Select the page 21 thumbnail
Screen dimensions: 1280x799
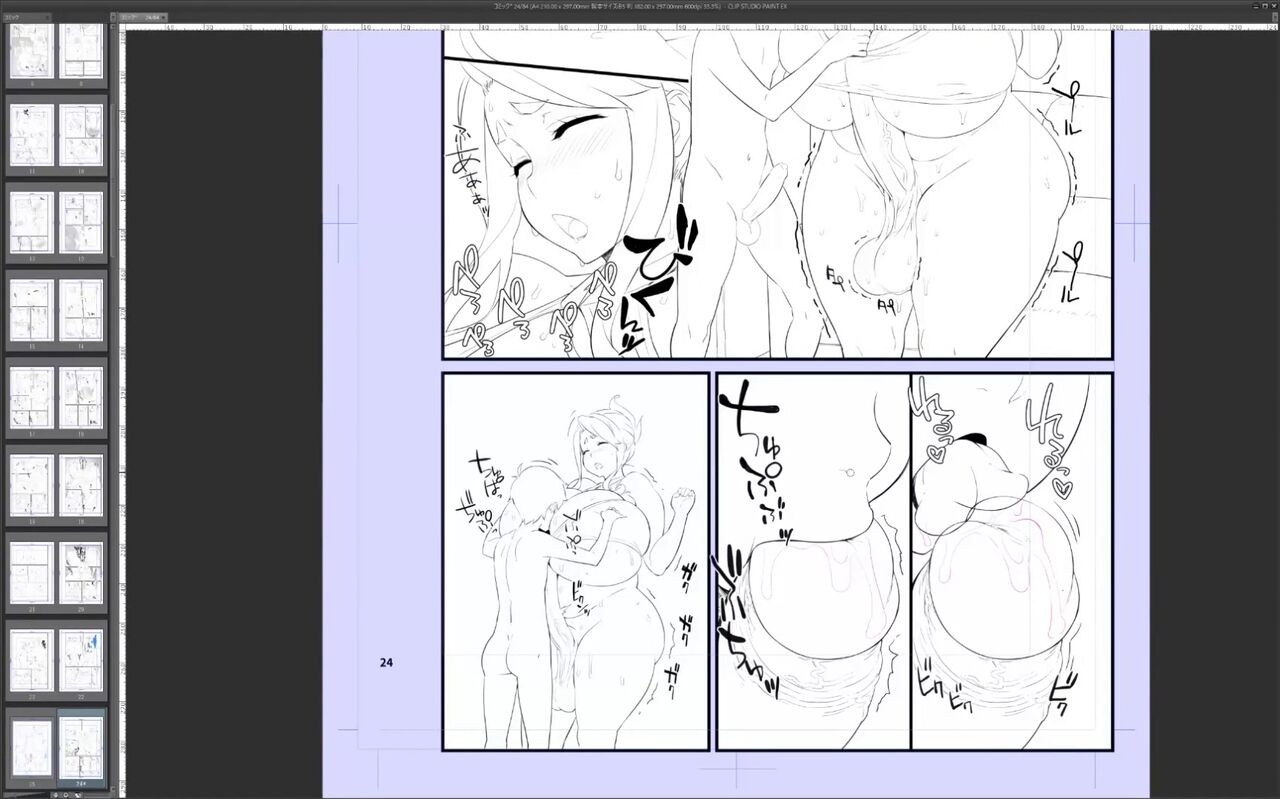point(32,574)
